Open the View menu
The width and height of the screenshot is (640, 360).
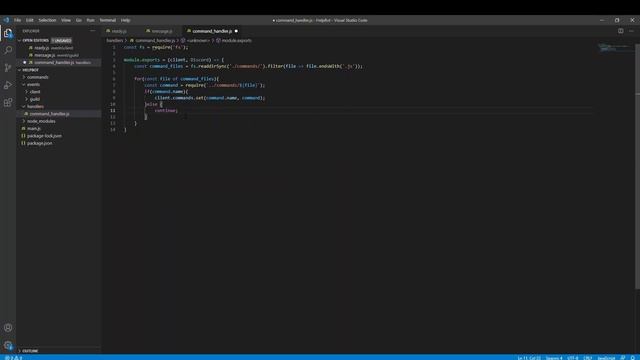tap(66, 20)
